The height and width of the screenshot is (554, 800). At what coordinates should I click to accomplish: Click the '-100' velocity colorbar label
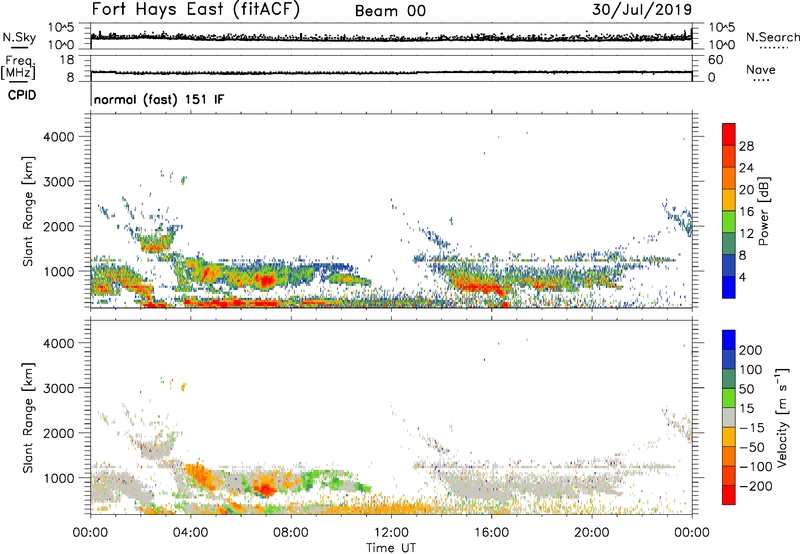755,467
